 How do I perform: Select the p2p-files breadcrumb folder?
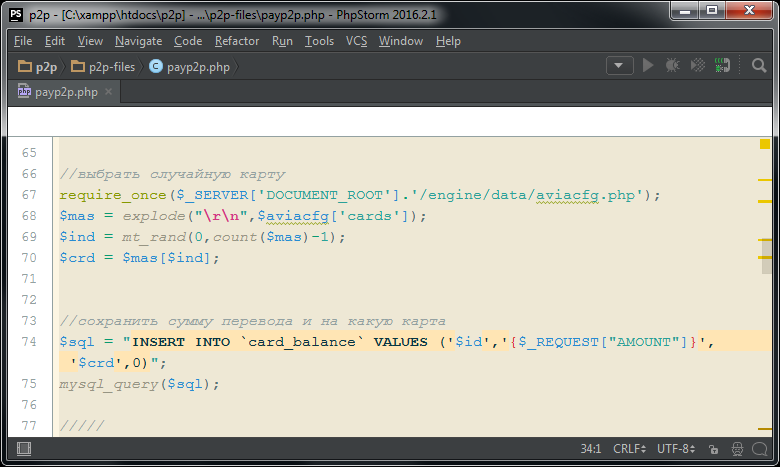[x=103, y=67]
